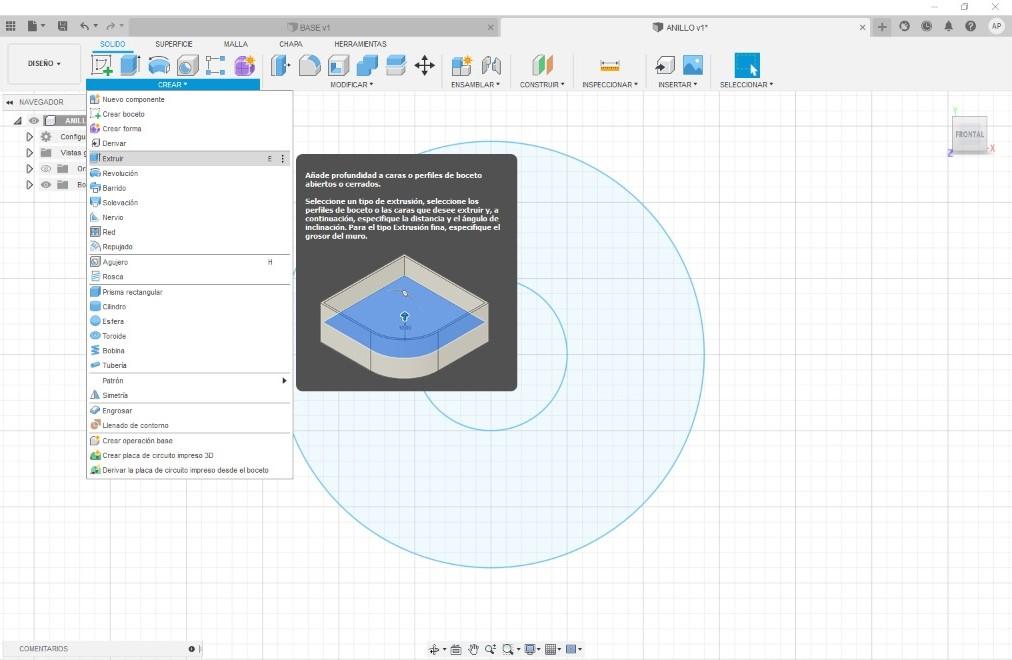
Task: Toggle visibility of ANILLO root component
Action: (x=34, y=121)
